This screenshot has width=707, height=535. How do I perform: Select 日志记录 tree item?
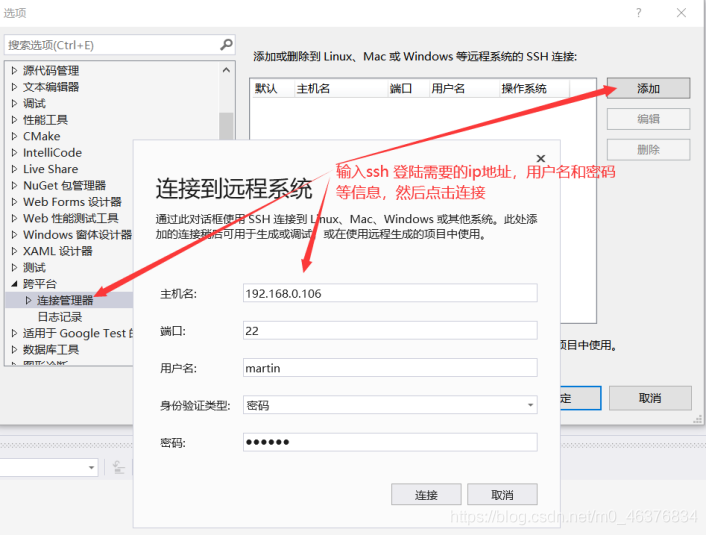point(60,317)
